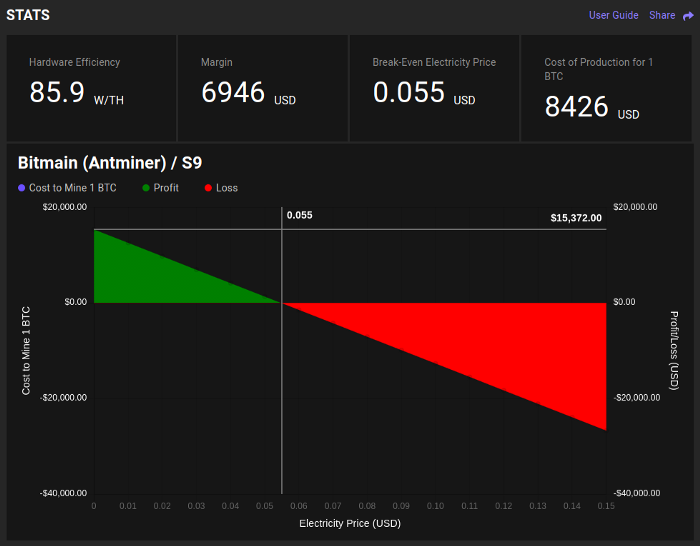Screen dimensions: 700x546
Task: Toggle the green Profit legend marker
Action: coord(146,188)
